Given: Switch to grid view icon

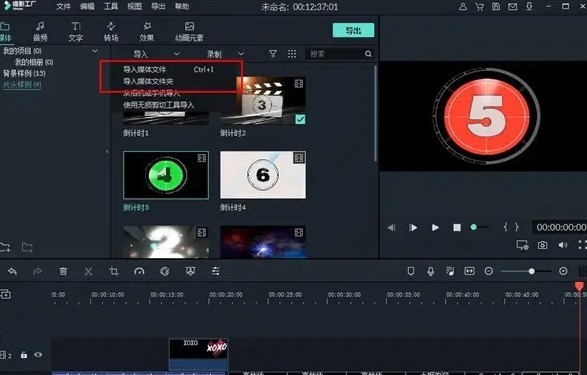Looking at the screenshot, I should coord(292,54).
